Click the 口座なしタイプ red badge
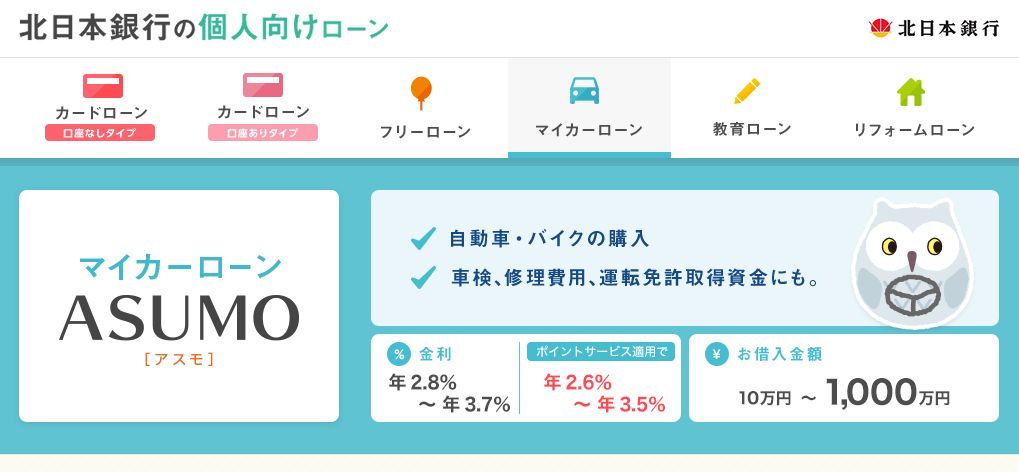Viewport: 1019px width, 472px height. [100, 133]
